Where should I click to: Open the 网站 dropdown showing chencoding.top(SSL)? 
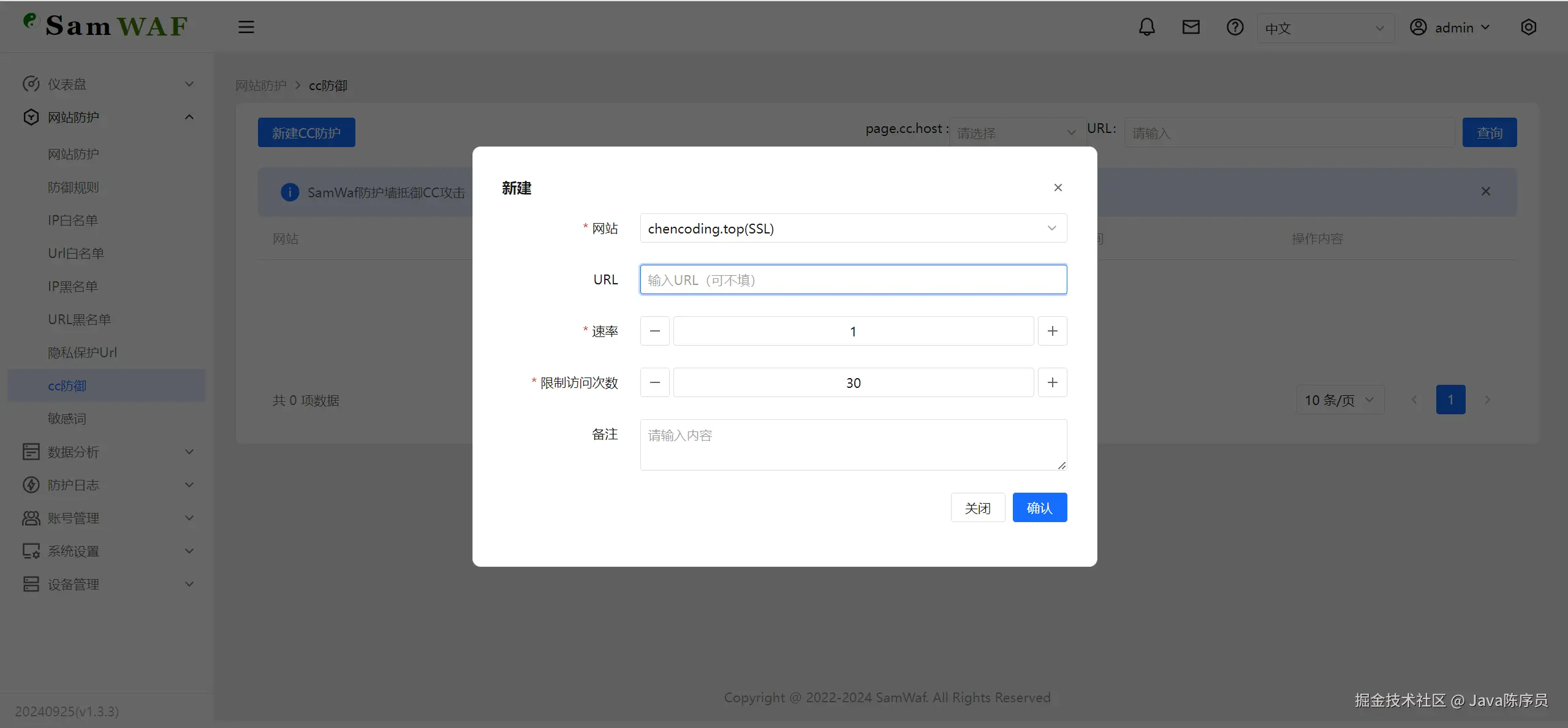(853, 229)
